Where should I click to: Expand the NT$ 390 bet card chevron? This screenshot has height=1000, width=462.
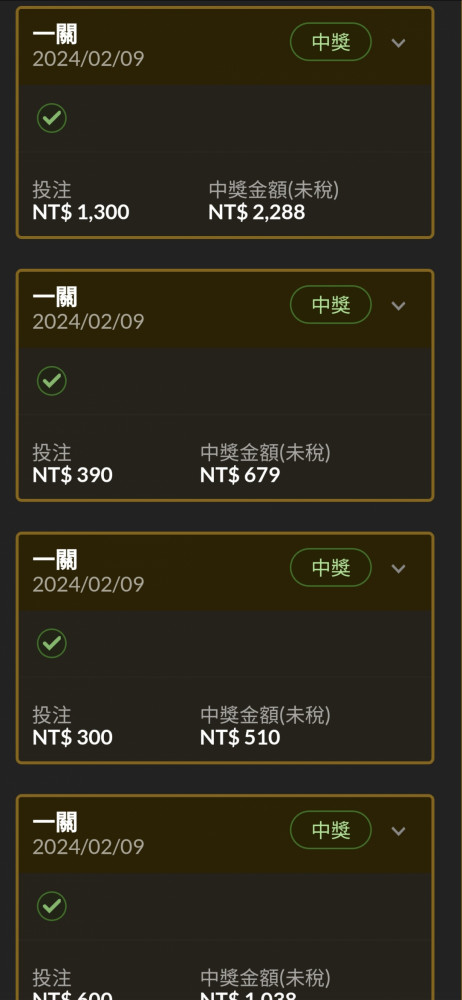coord(398,305)
